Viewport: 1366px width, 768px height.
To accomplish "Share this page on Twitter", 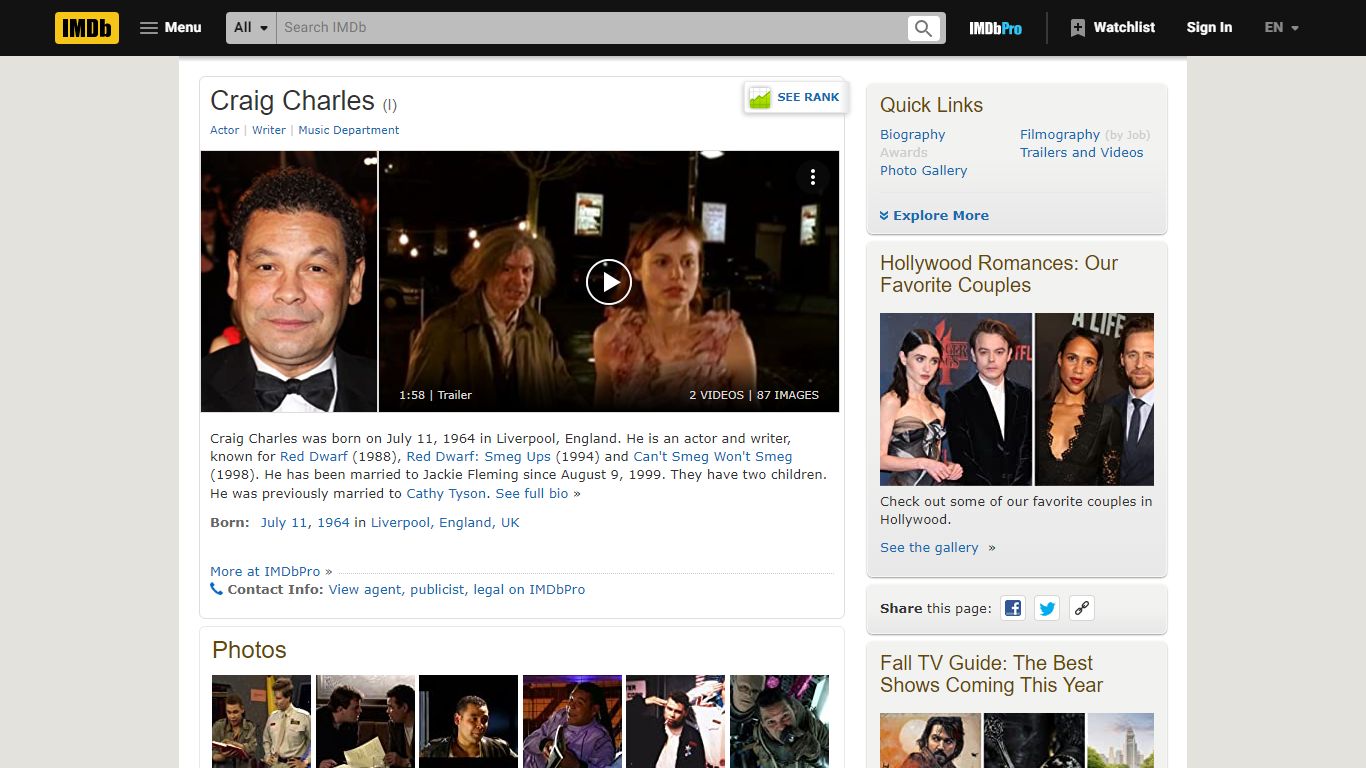I will [1047, 607].
